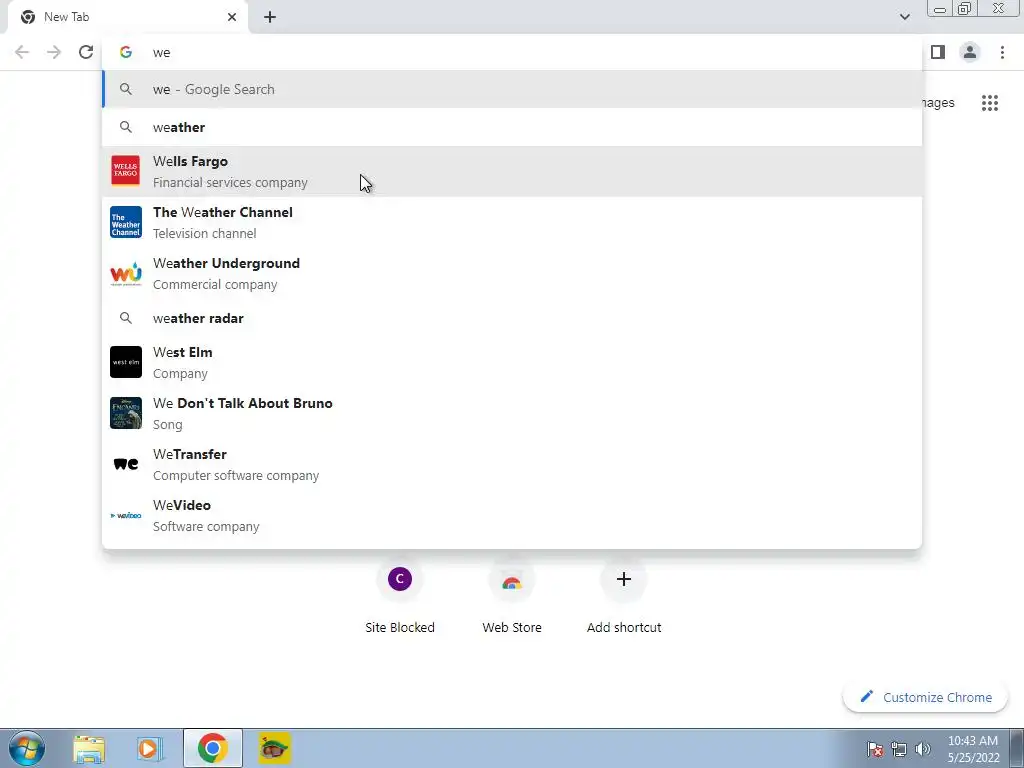This screenshot has width=1024, height=768.
Task: Choose the 'we - Google Search' suggestion
Action: [512, 89]
